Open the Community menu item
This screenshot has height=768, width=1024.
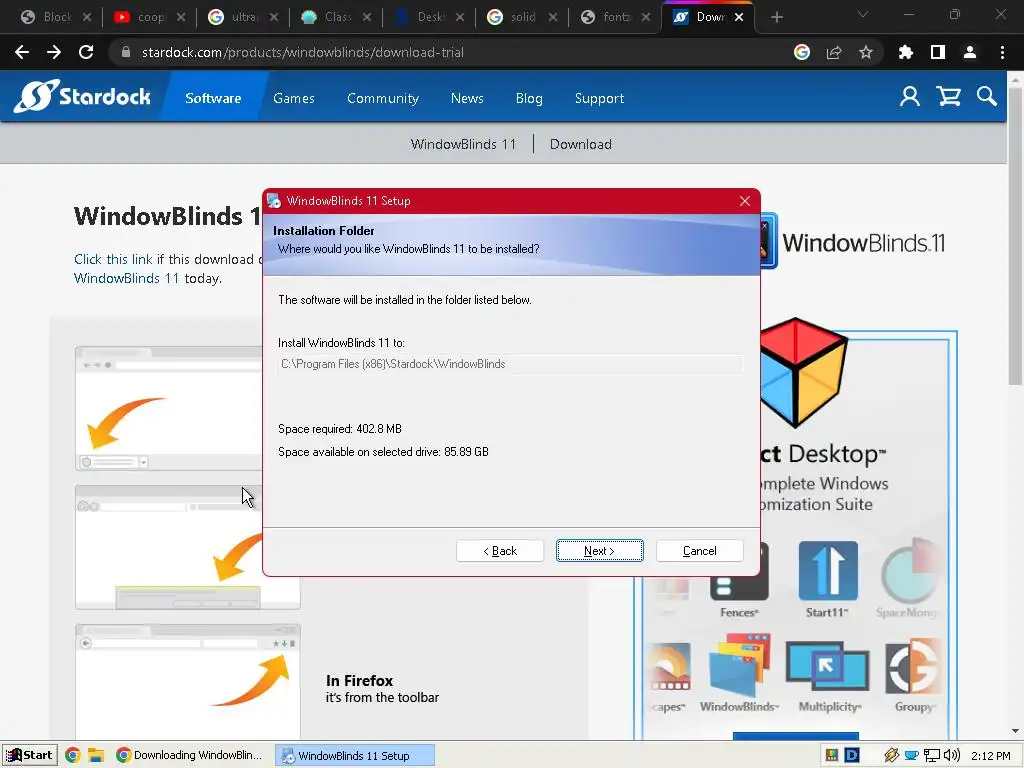pos(383,98)
